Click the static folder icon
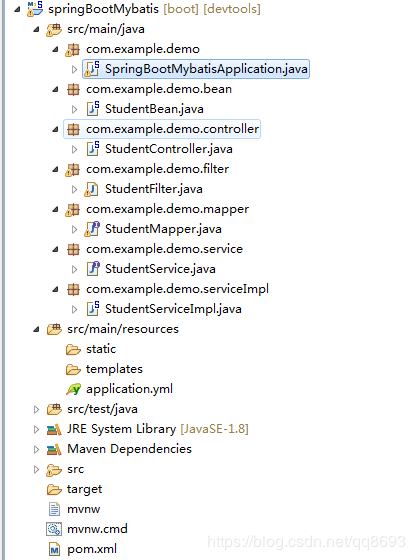This screenshot has height=560, width=415. (73, 349)
